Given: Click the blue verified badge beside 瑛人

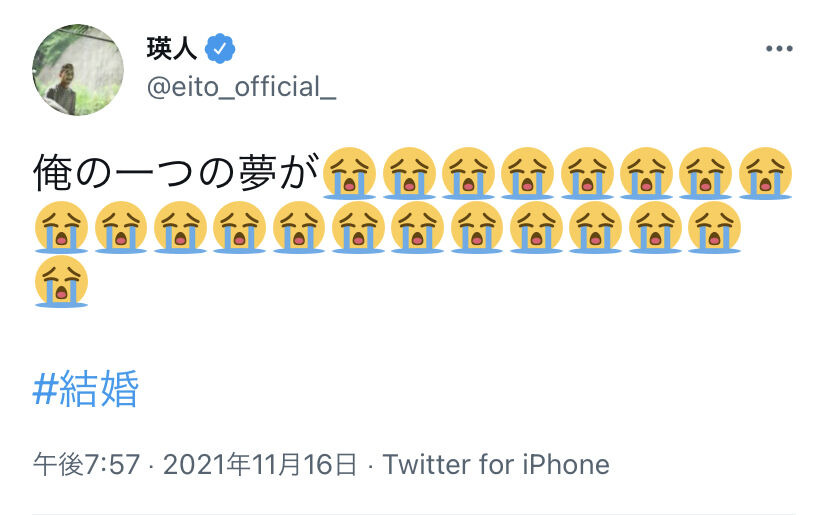Looking at the screenshot, I should [220, 48].
